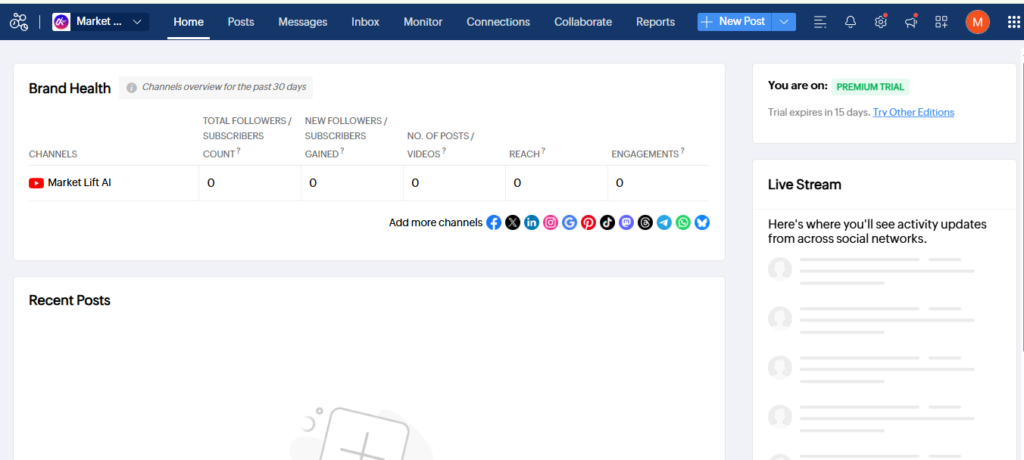Open the Connections tab
This screenshot has height=460, width=1024.
click(498, 22)
